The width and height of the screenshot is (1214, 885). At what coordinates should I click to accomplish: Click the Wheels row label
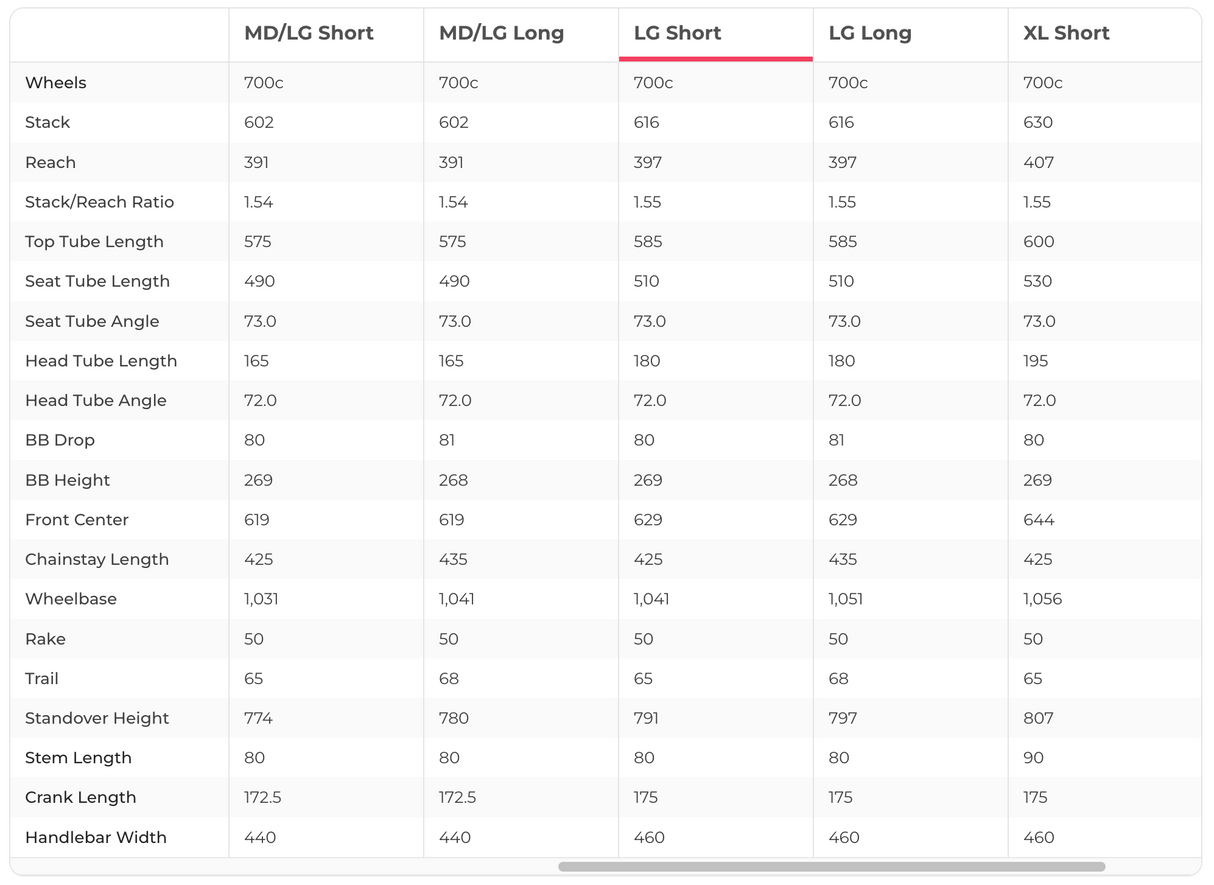click(56, 83)
